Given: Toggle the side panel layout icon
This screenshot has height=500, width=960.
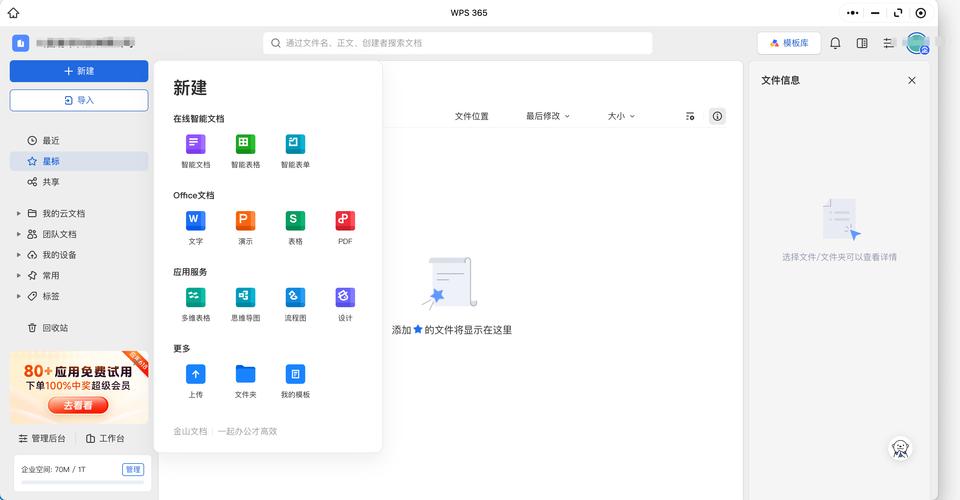Looking at the screenshot, I should (862, 43).
